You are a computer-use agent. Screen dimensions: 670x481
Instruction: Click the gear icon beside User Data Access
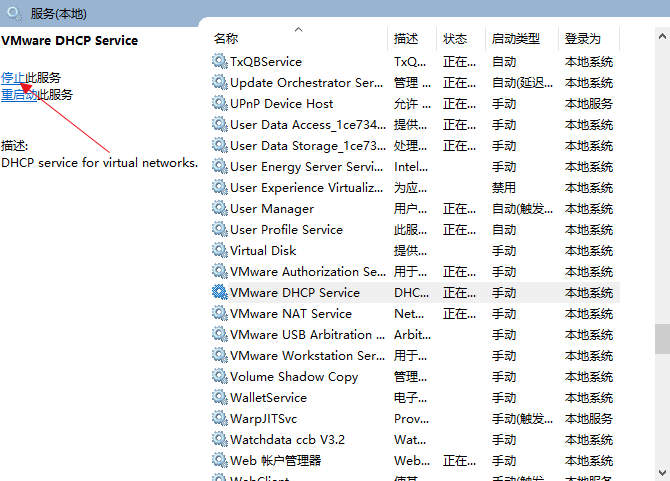[x=220, y=124]
